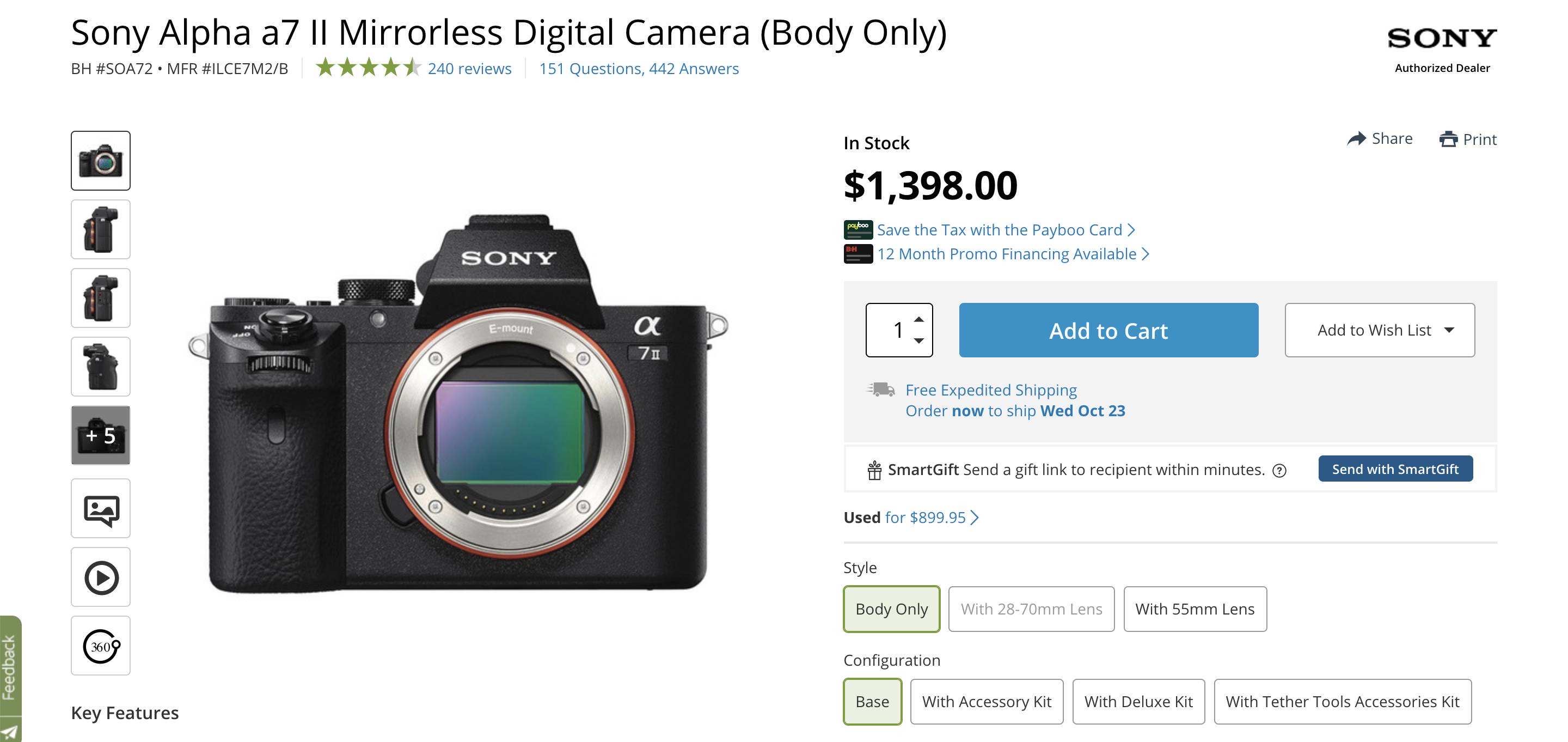Open the customer images gallery icon
Screen dimensions: 1568x742
(x=100, y=508)
